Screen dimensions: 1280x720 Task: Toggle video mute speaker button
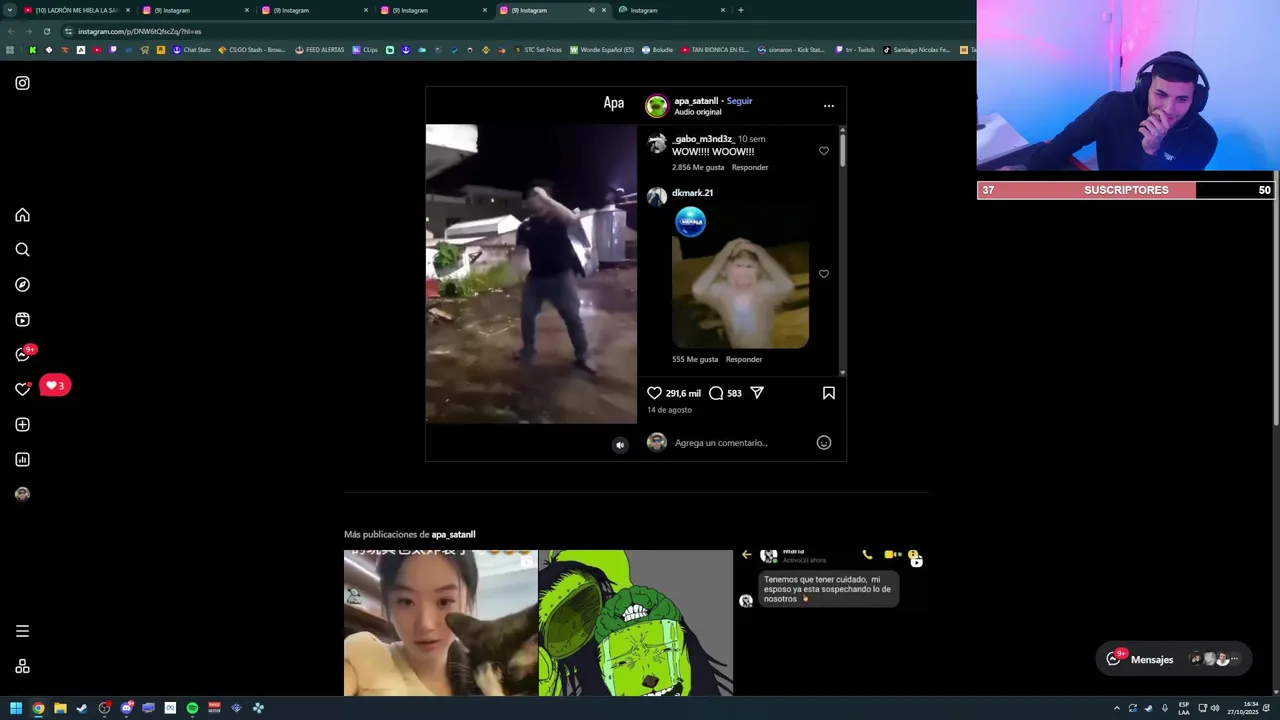point(620,445)
